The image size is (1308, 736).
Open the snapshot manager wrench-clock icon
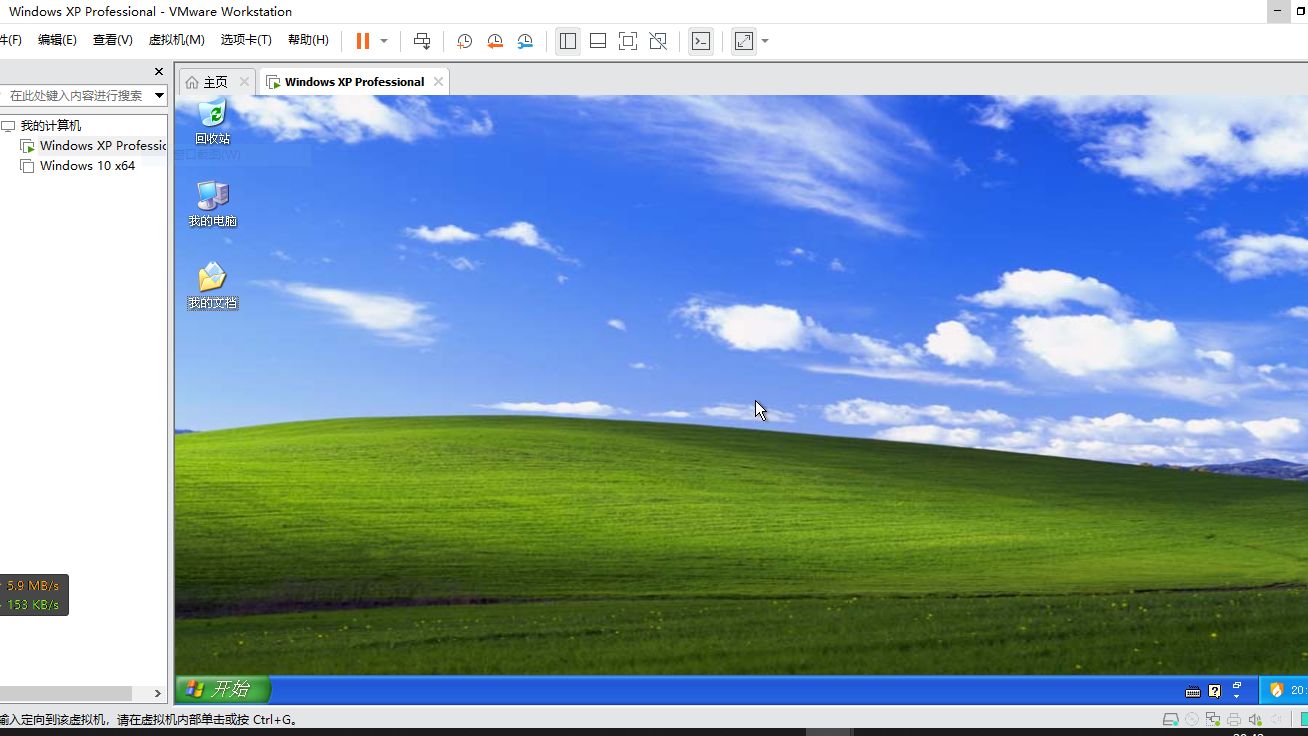525,41
